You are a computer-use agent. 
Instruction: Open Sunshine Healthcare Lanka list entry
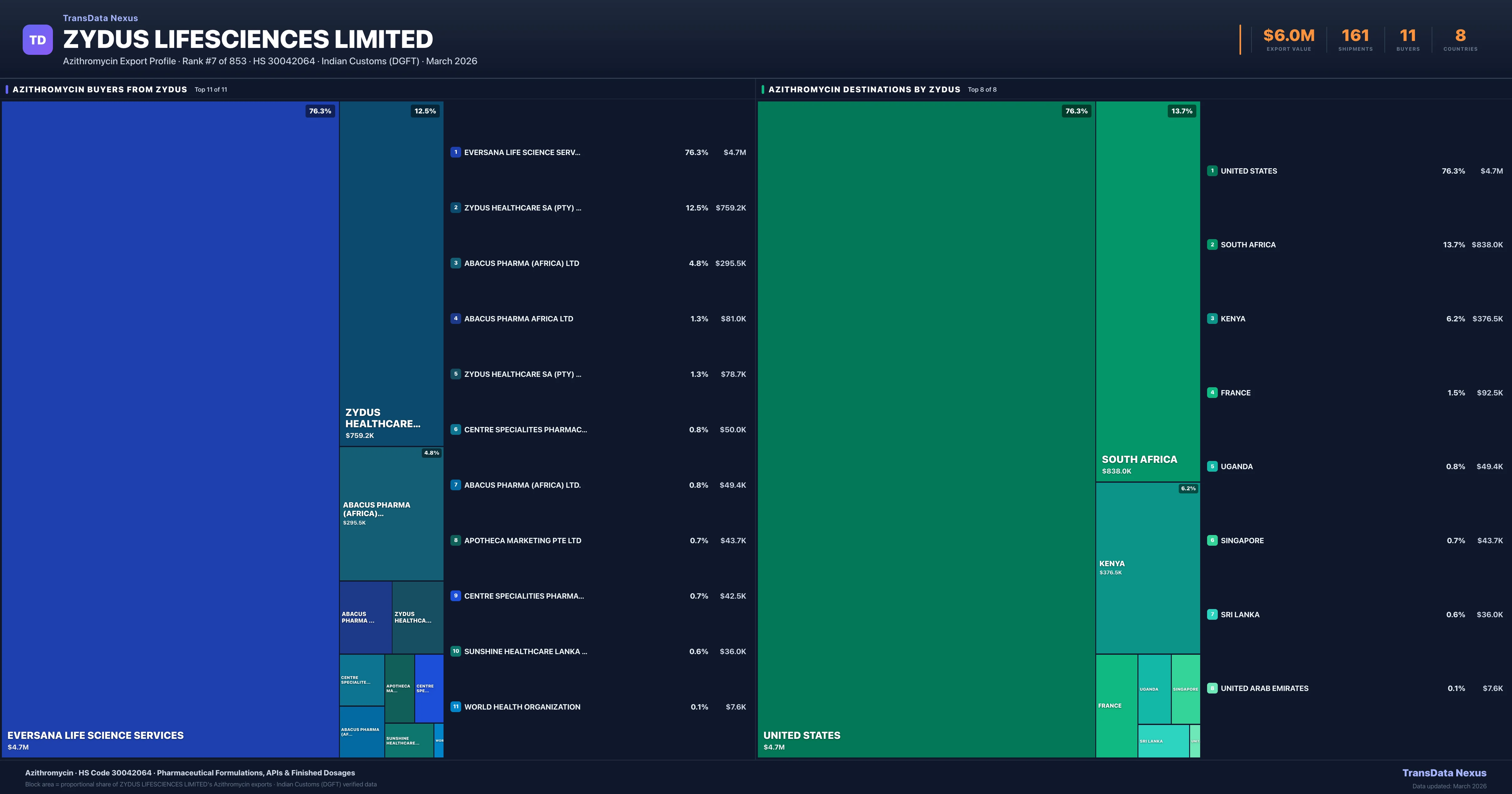[525, 651]
